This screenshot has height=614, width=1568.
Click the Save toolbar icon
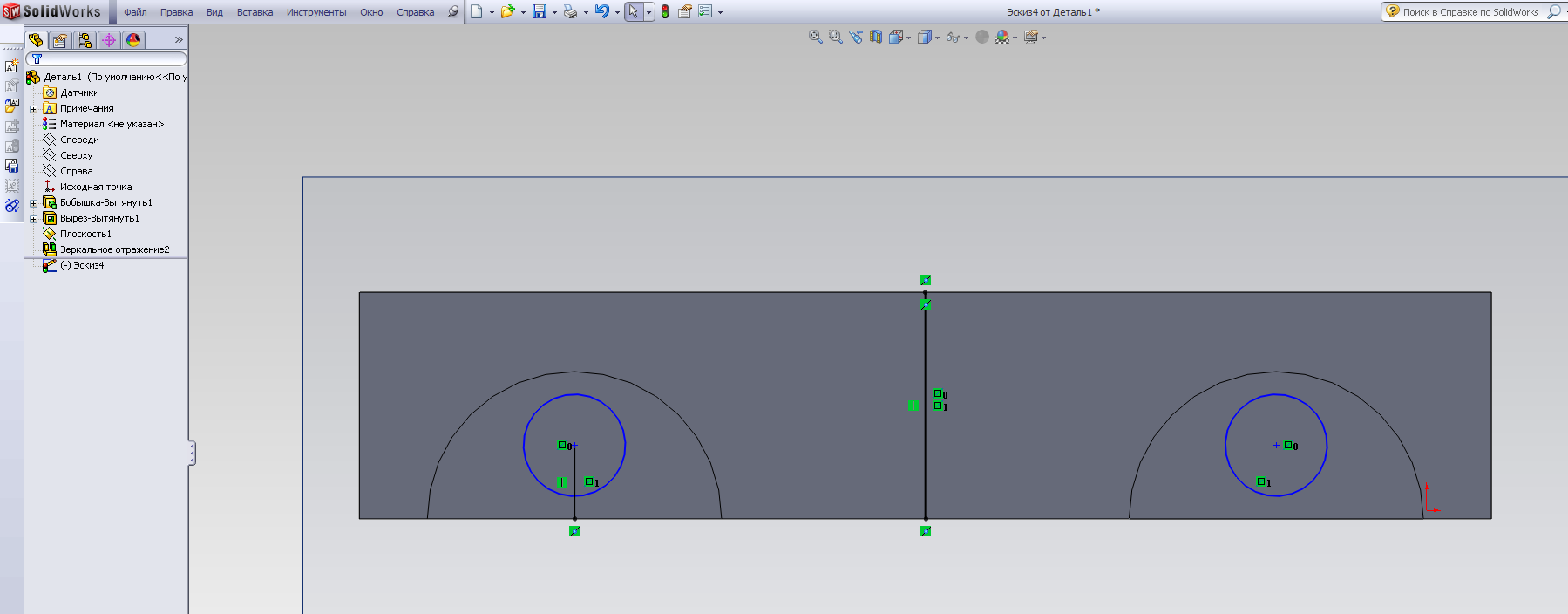point(540,12)
